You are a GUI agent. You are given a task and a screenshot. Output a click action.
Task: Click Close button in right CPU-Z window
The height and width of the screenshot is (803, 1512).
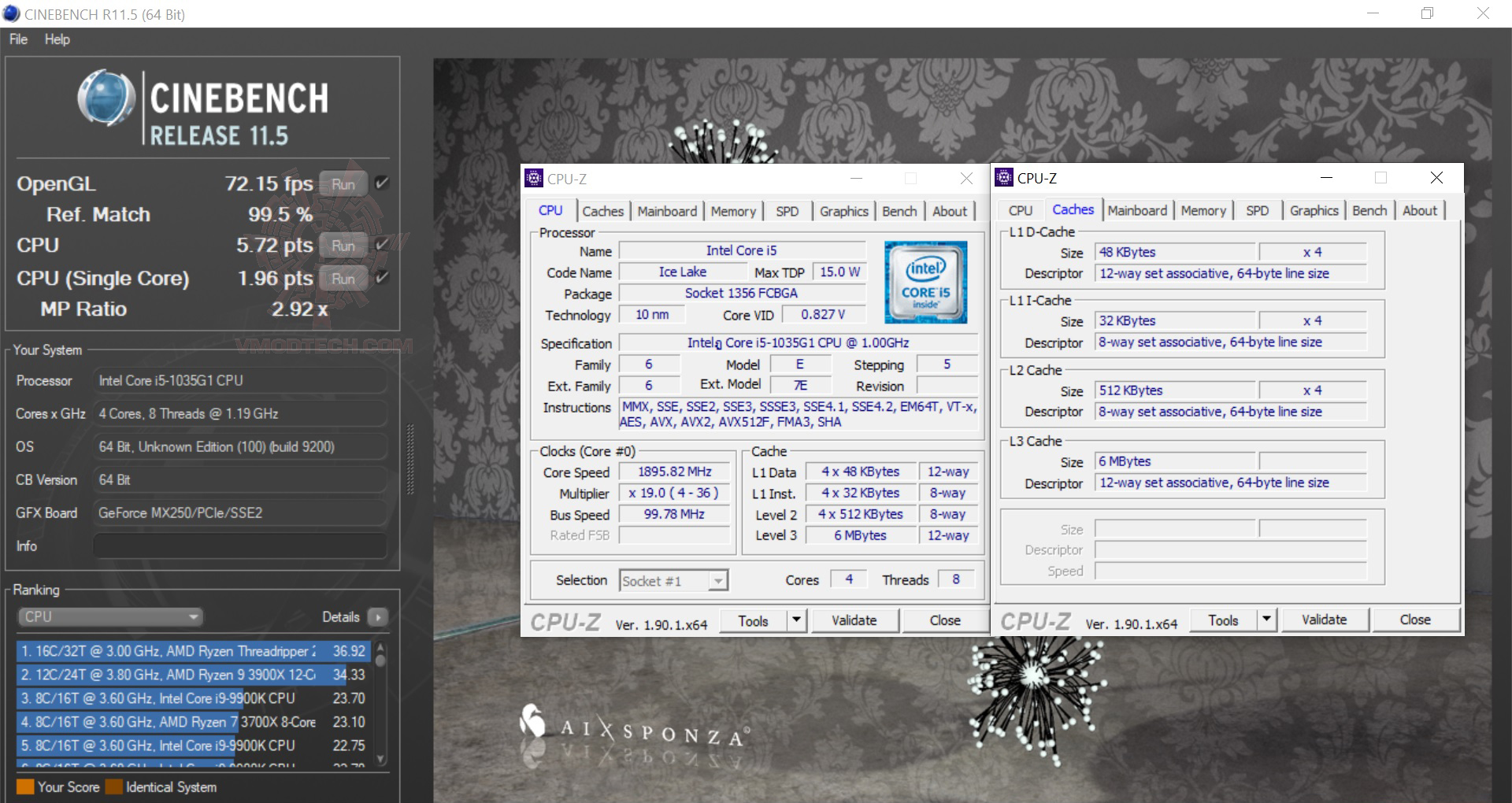pyautogui.click(x=1415, y=620)
